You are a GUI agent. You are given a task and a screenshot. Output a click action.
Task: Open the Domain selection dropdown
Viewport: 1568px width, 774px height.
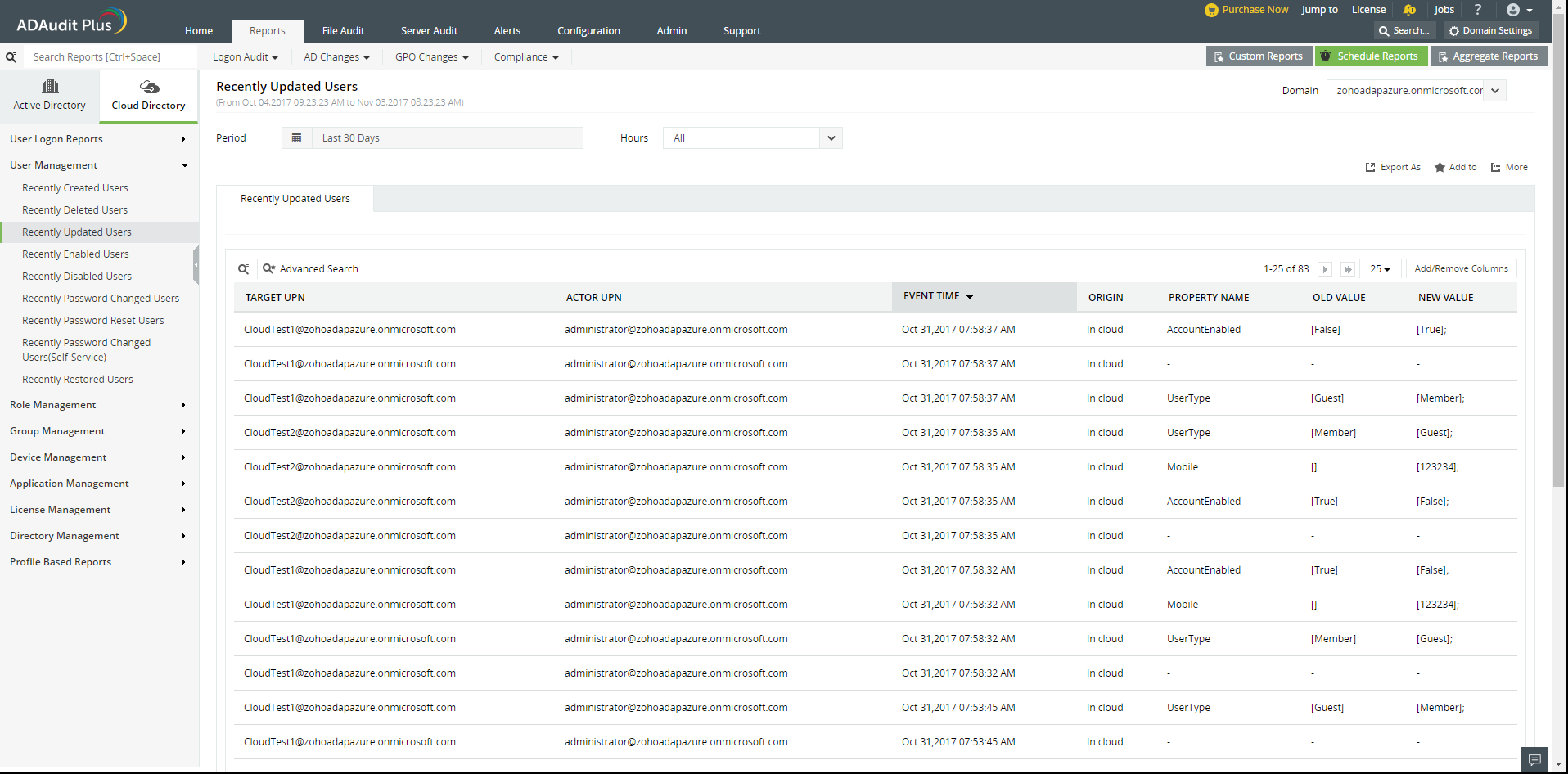[1494, 91]
